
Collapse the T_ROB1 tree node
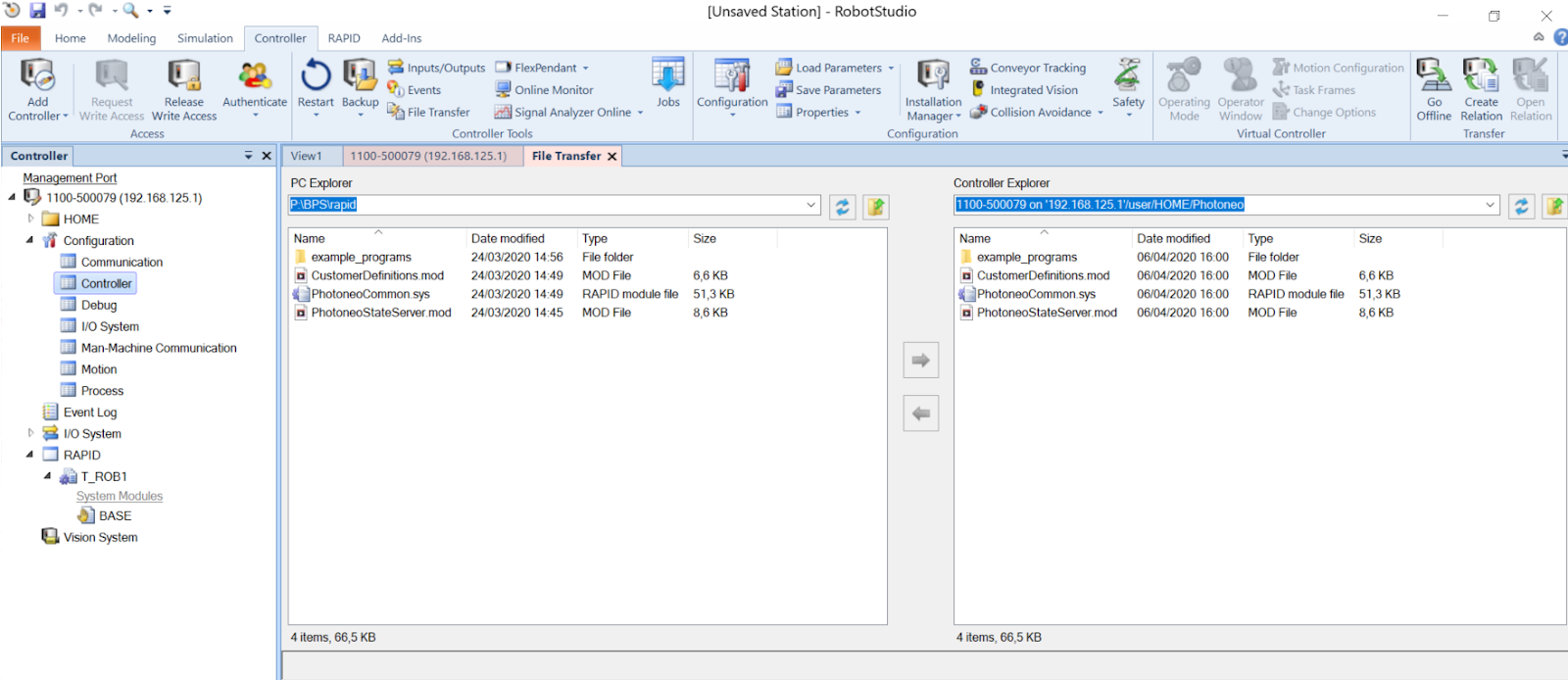48,476
